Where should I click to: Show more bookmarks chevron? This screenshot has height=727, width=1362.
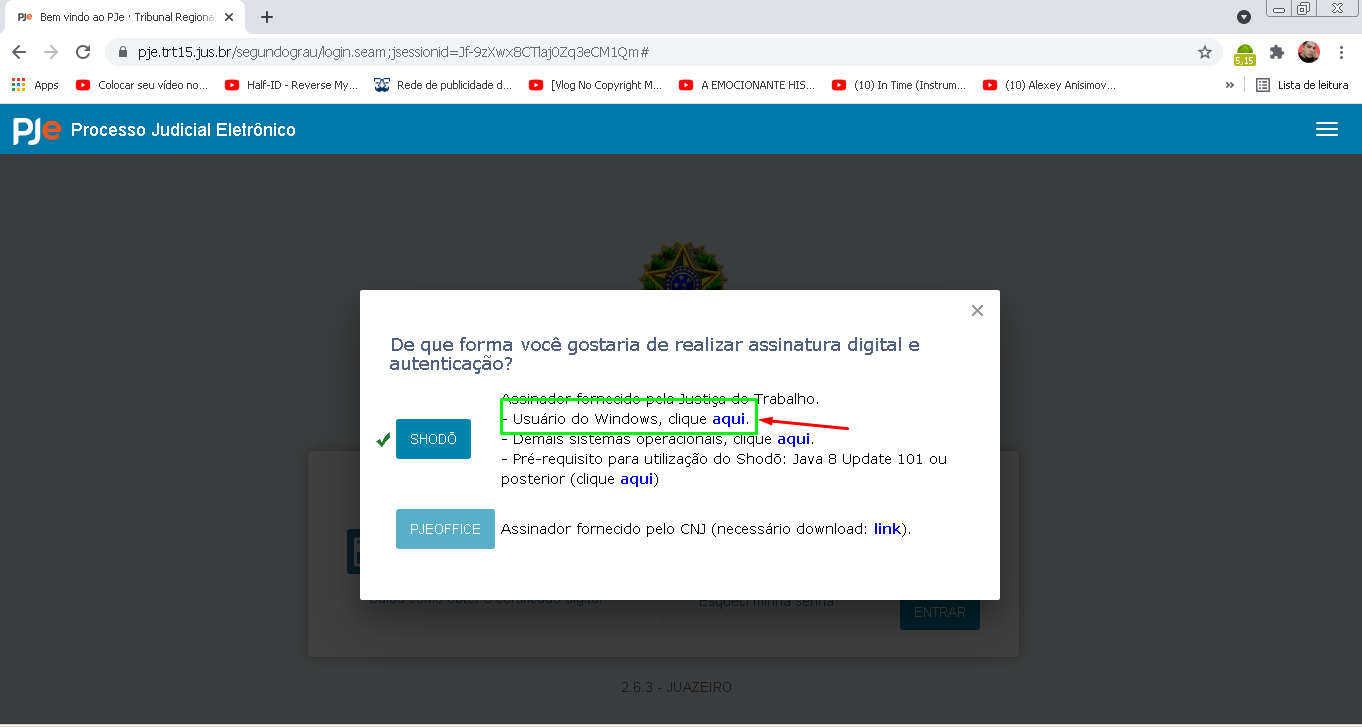coord(1229,85)
